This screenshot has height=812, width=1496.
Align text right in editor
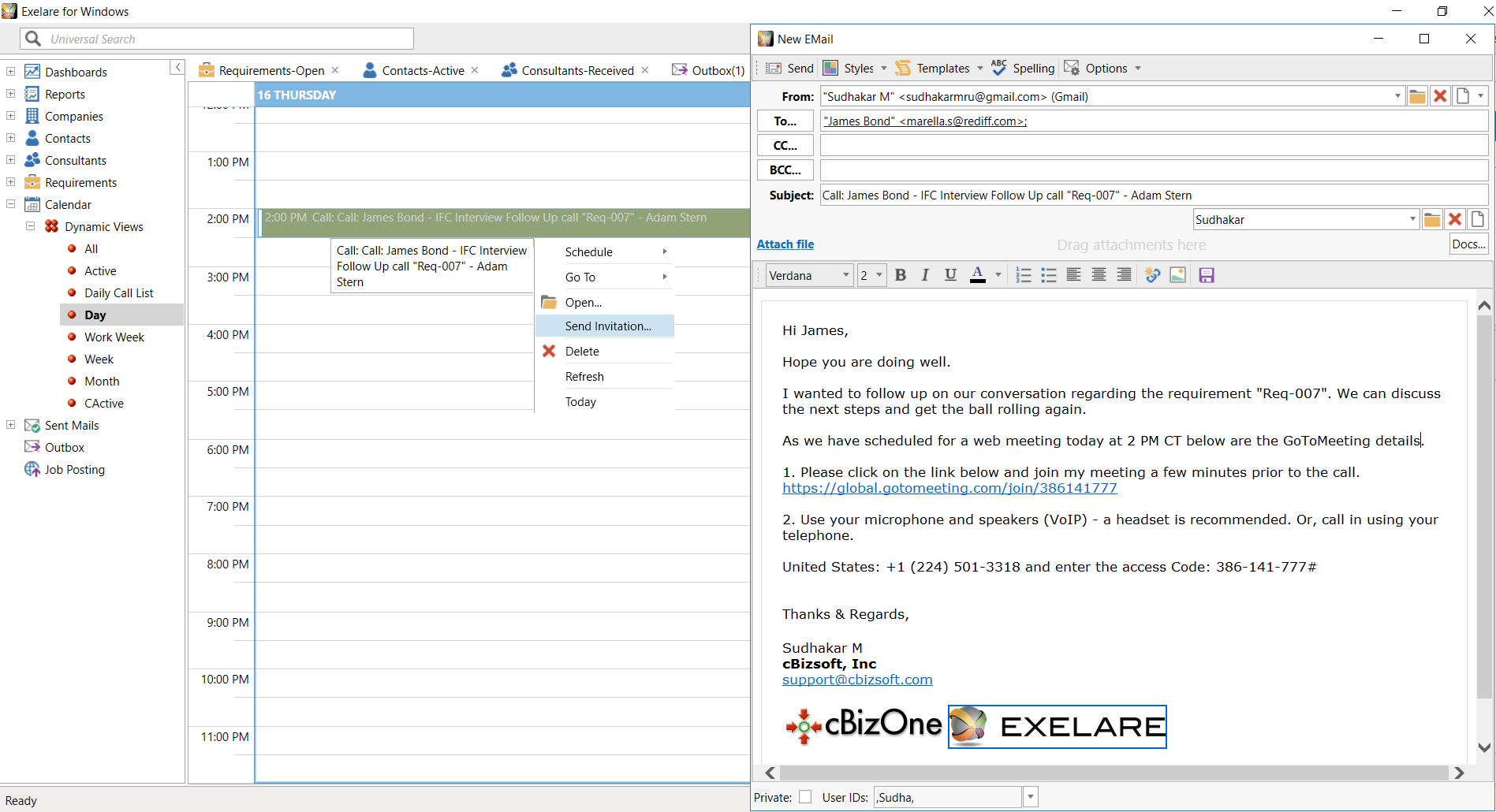(1124, 275)
